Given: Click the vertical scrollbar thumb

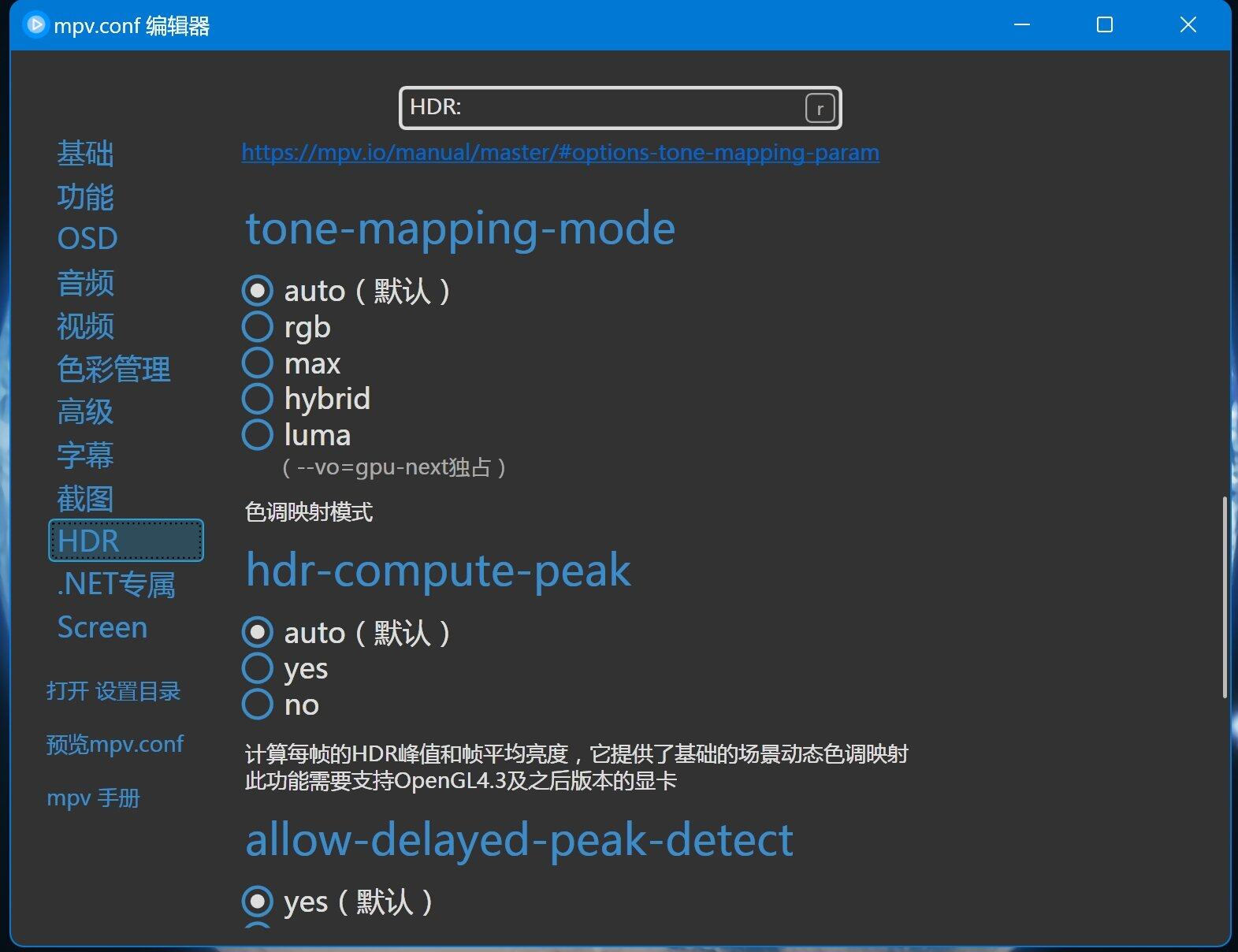Looking at the screenshot, I should click(1225, 597).
